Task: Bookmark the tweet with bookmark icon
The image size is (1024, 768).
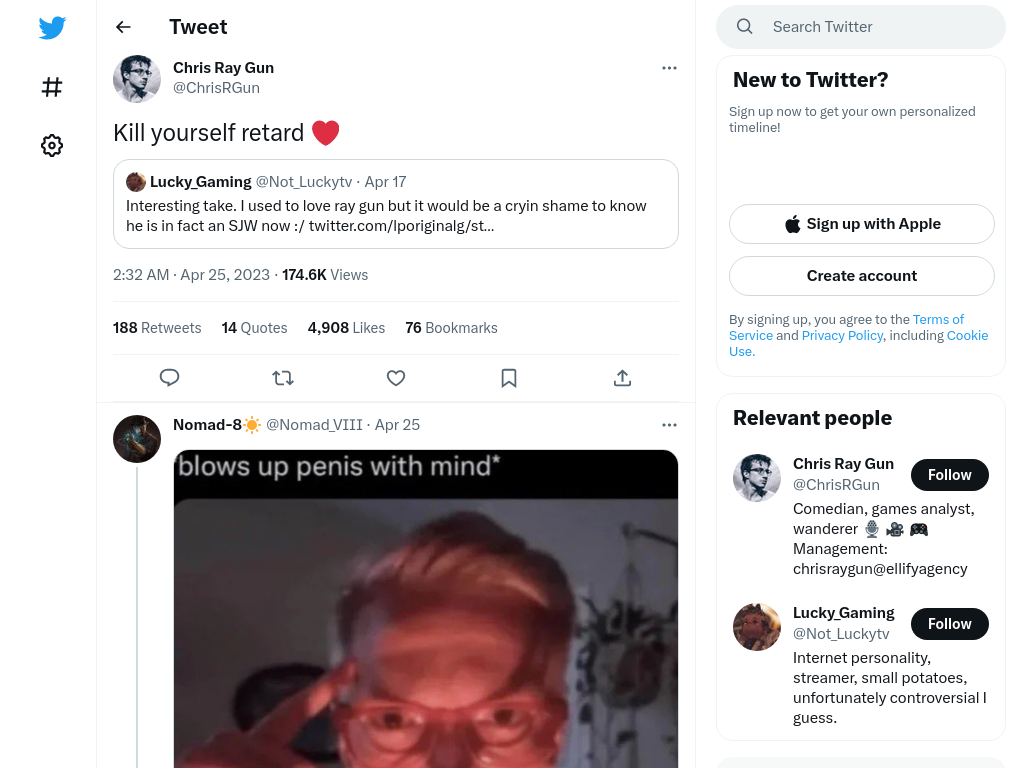Action: [509, 378]
